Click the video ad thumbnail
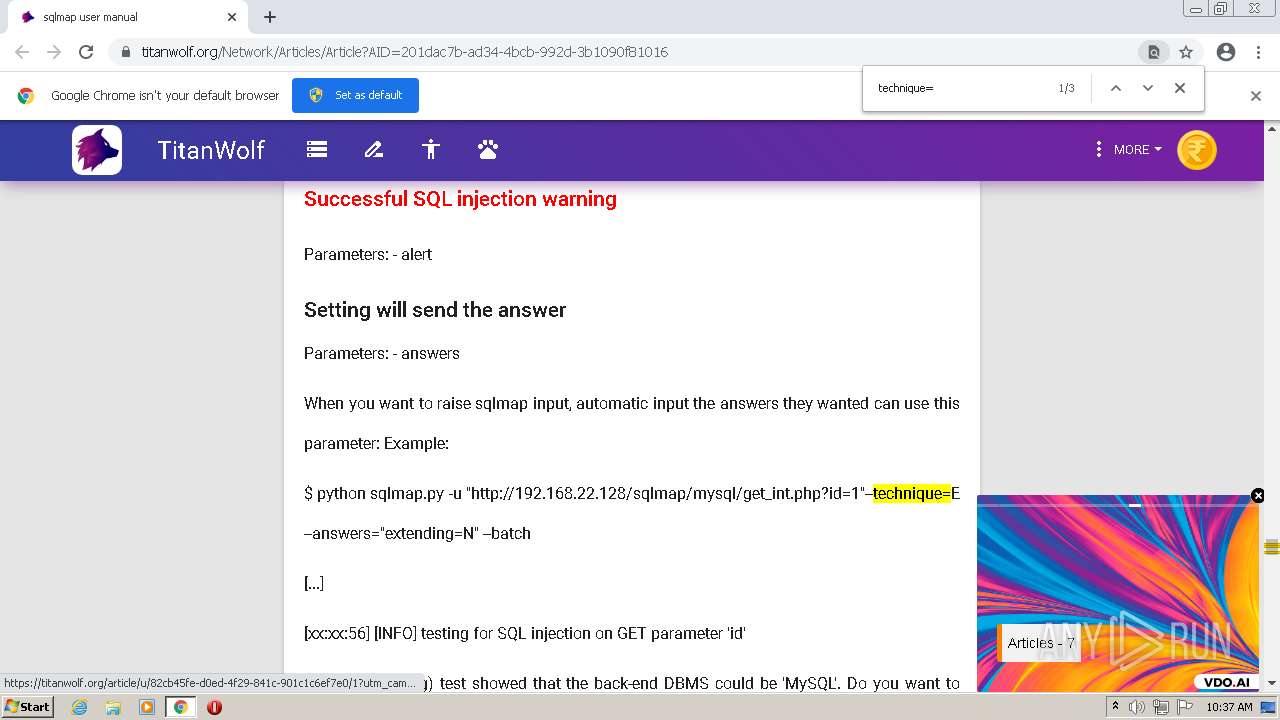Screen dimensions: 1280x720 pyautogui.click(x=1118, y=594)
